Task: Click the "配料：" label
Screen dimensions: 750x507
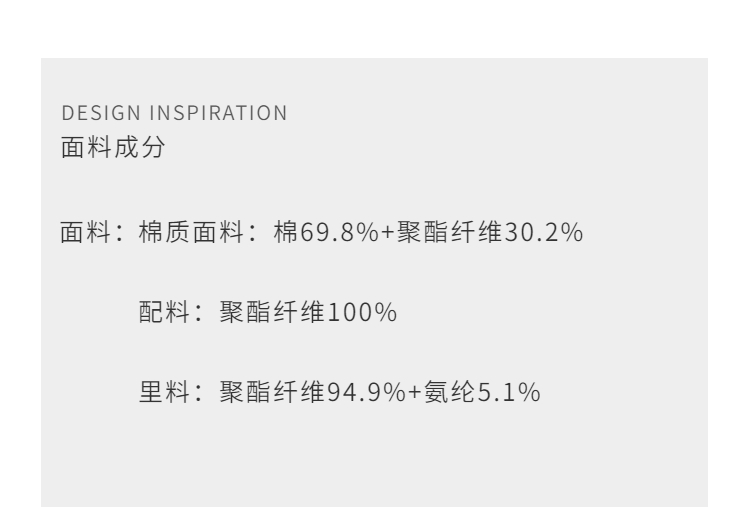Action: tap(167, 313)
